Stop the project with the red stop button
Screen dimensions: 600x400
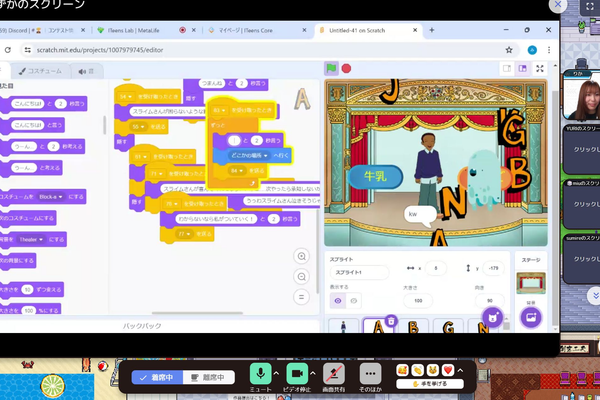coord(346,69)
